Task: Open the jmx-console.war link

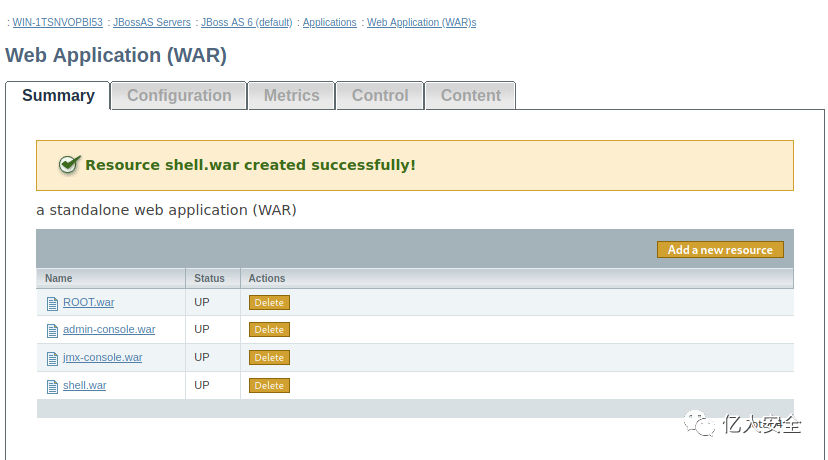Action: 102,357
